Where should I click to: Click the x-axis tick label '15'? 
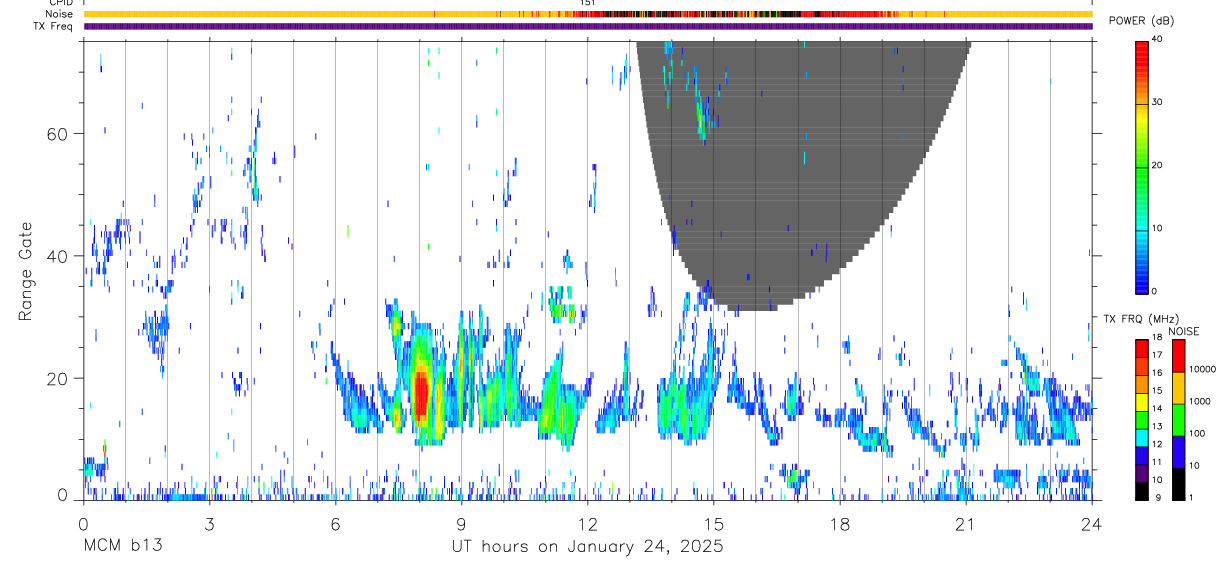[x=714, y=523]
